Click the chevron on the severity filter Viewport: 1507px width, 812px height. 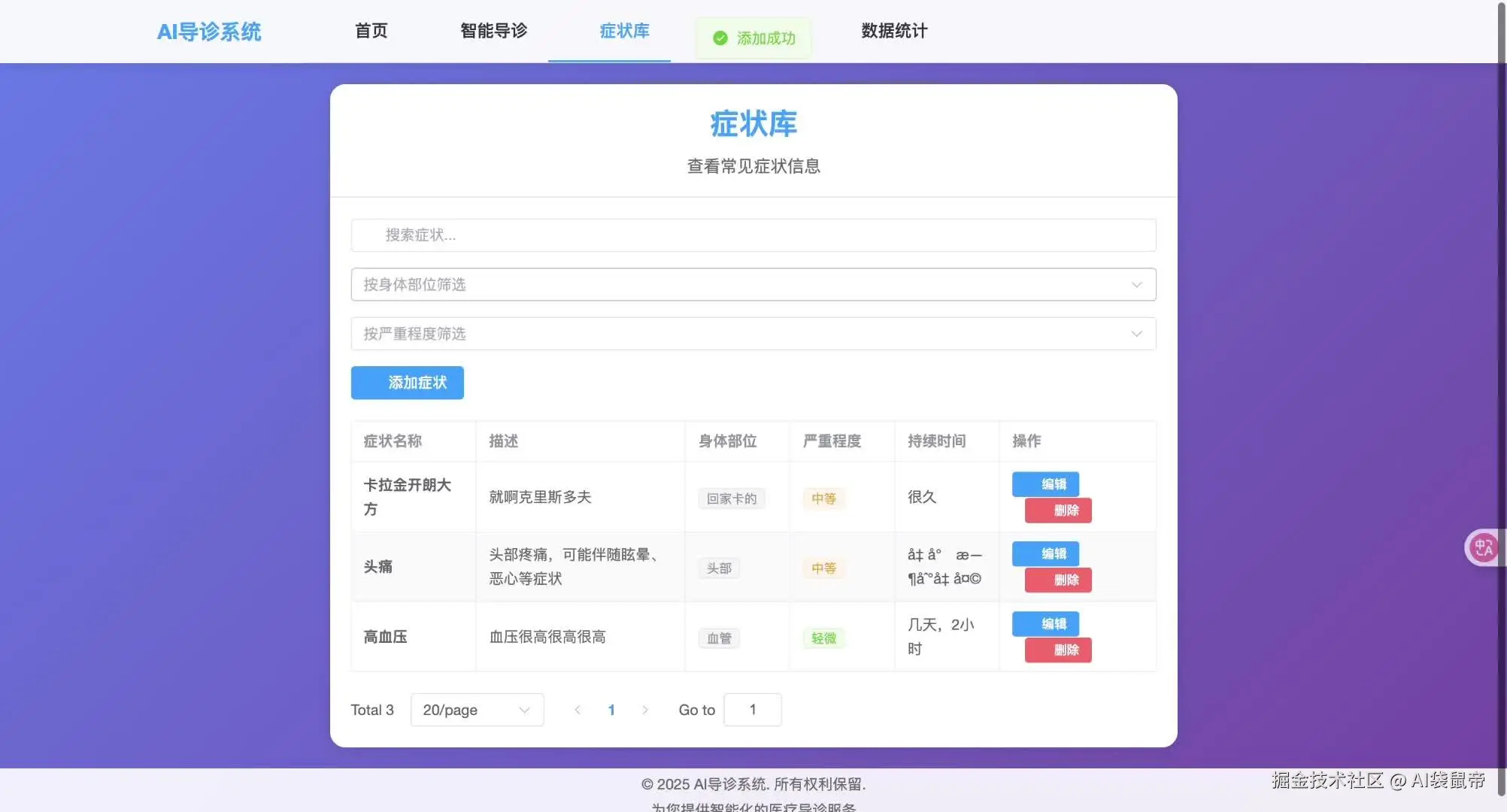(1136, 334)
